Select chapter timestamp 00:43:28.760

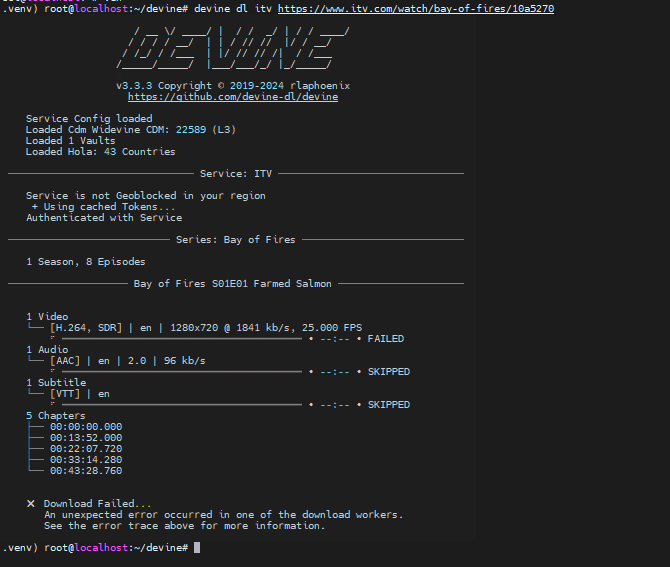[x=86, y=470]
